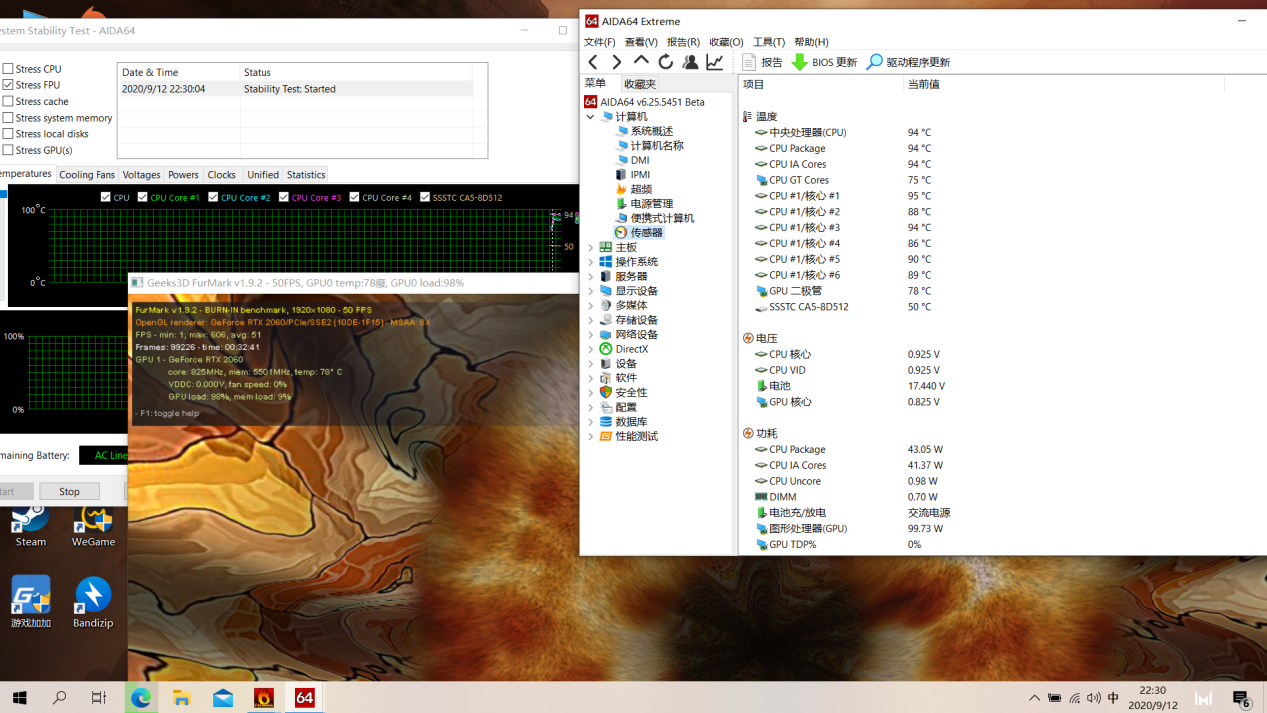Open taskbar search
Viewport: 1267px width, 713px height.
59,697
